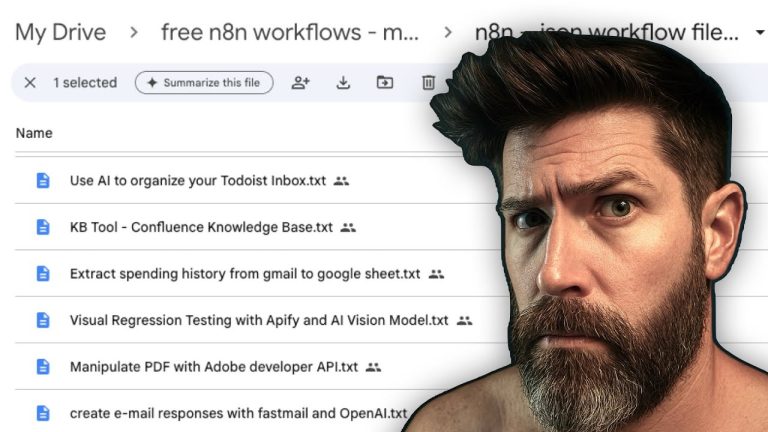Select create e-mail responses with fastmail file
The image size is (768, 432).
(239, 413)
